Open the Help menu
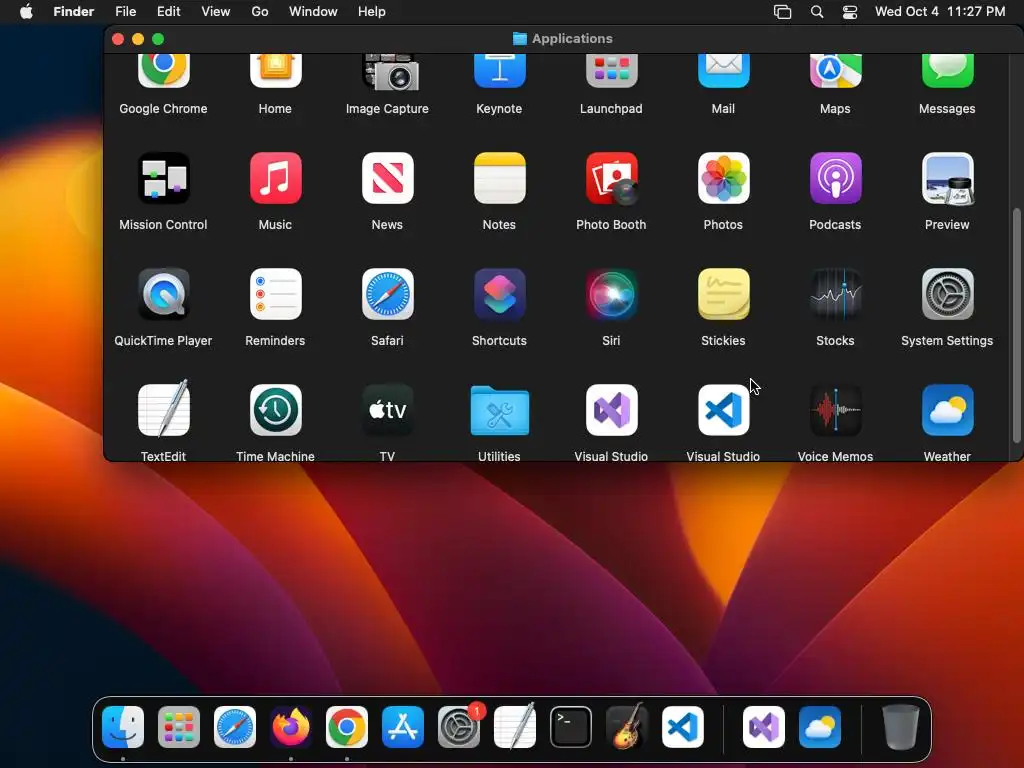 point(372,11)
